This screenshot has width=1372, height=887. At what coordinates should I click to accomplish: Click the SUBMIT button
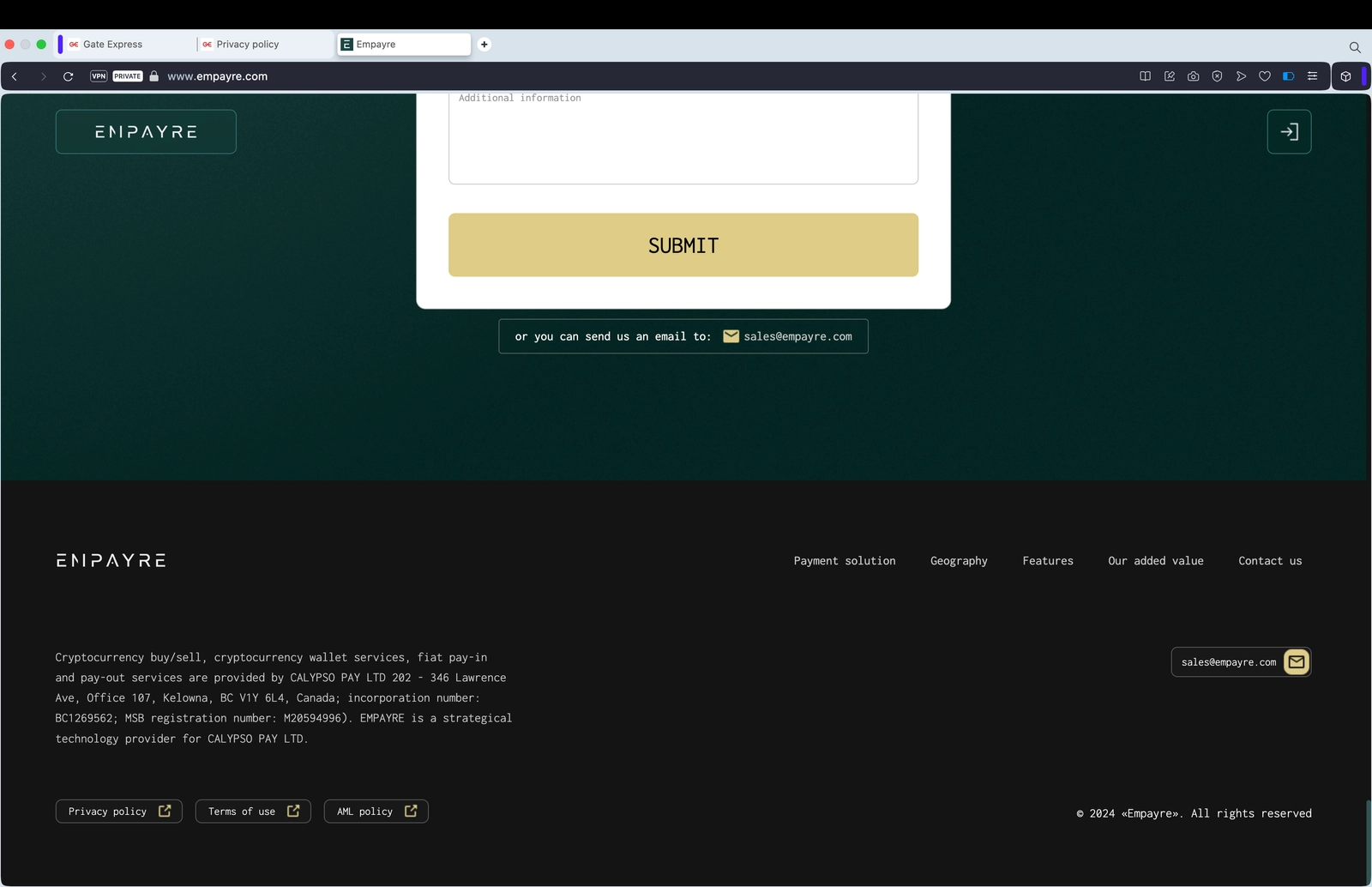[x=683, y=244]
